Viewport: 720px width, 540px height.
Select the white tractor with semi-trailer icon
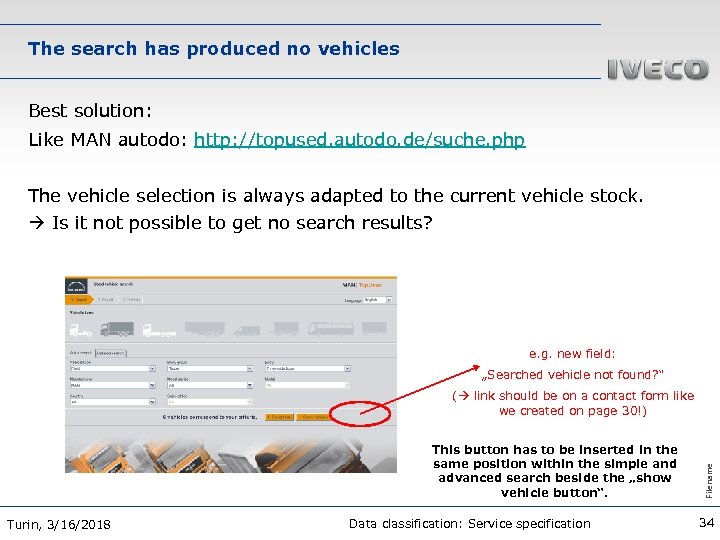click(159, 331)
